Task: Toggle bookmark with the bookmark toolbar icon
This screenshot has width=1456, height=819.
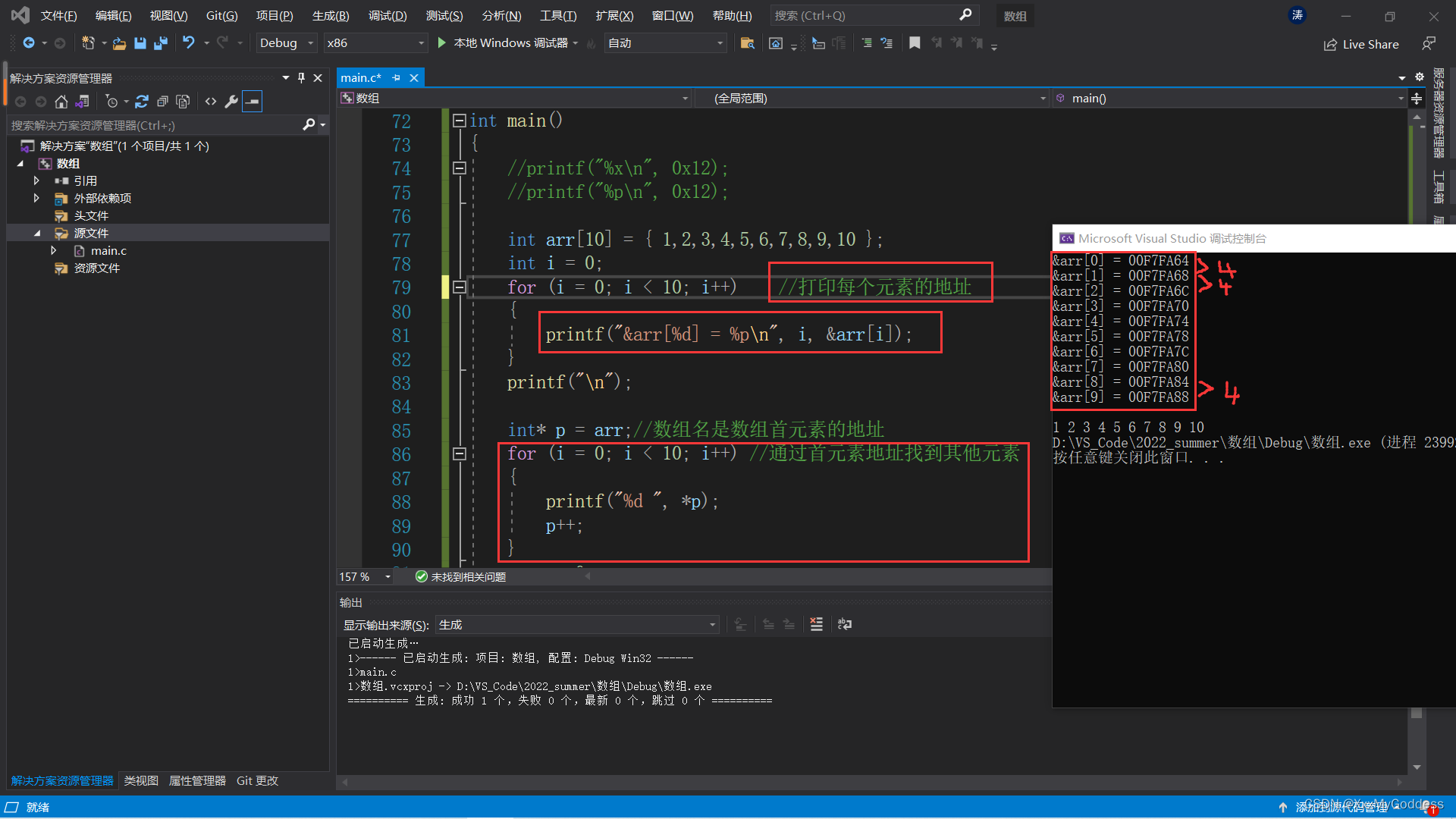Action: (x=915, y=43)
